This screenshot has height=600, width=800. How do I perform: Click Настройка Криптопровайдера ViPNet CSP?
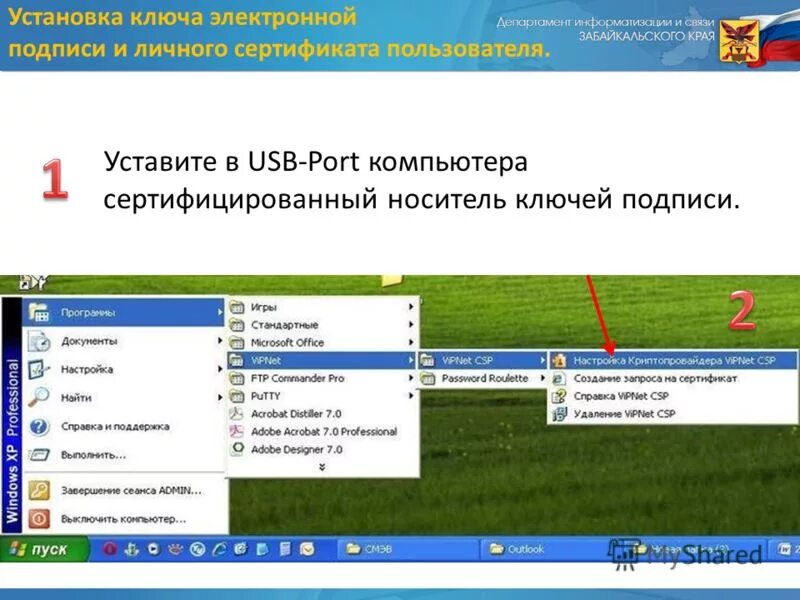[673, 361]
